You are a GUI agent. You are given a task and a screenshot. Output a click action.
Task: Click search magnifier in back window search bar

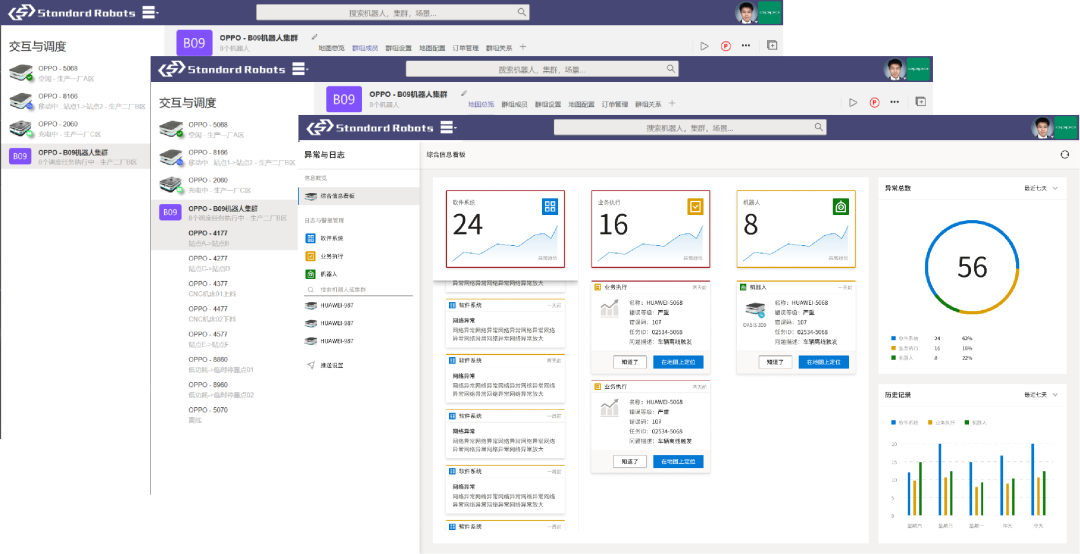point(521,12)
